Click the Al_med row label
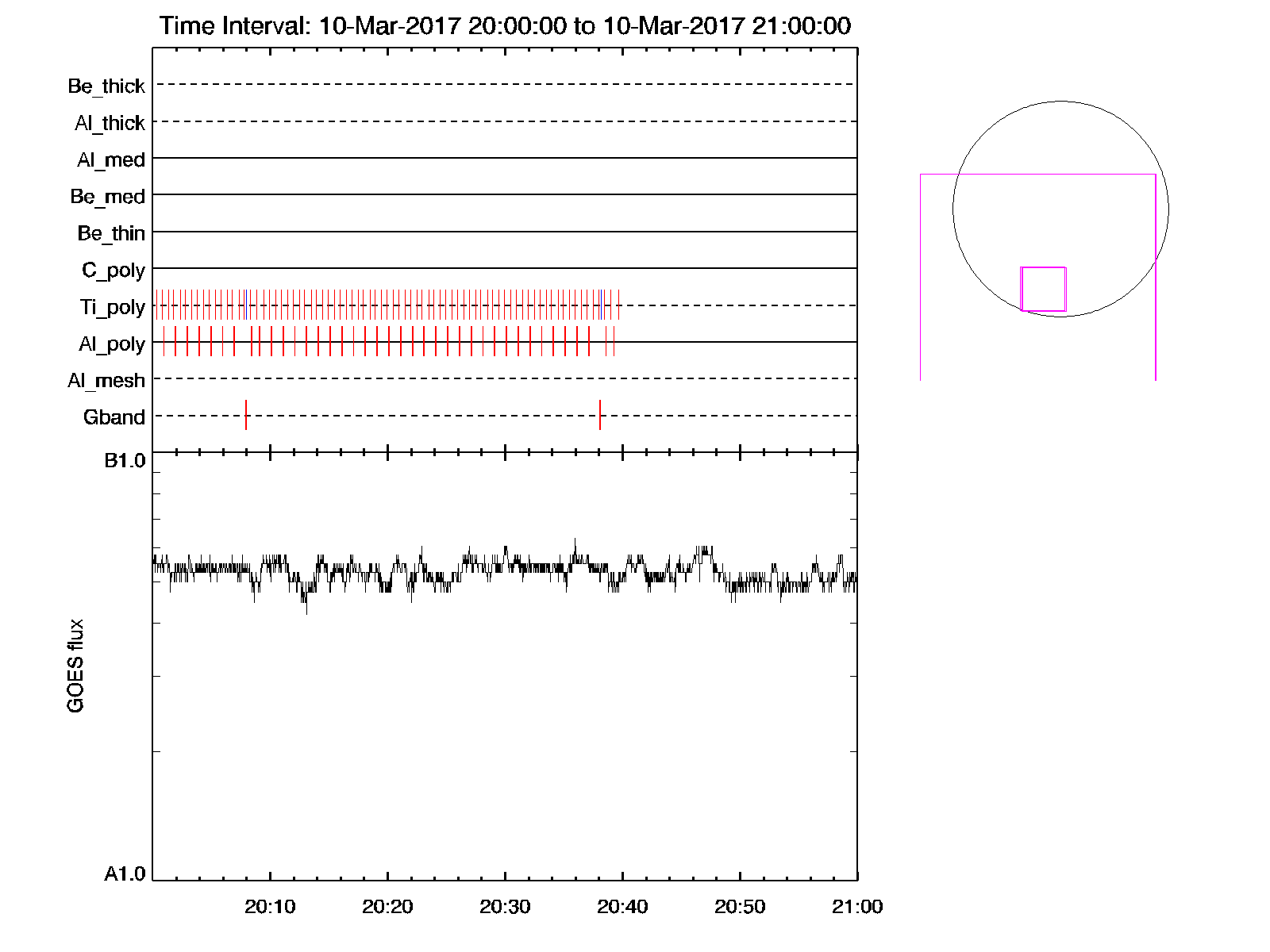Viewport: 1270px width, 952px height. 110,159
